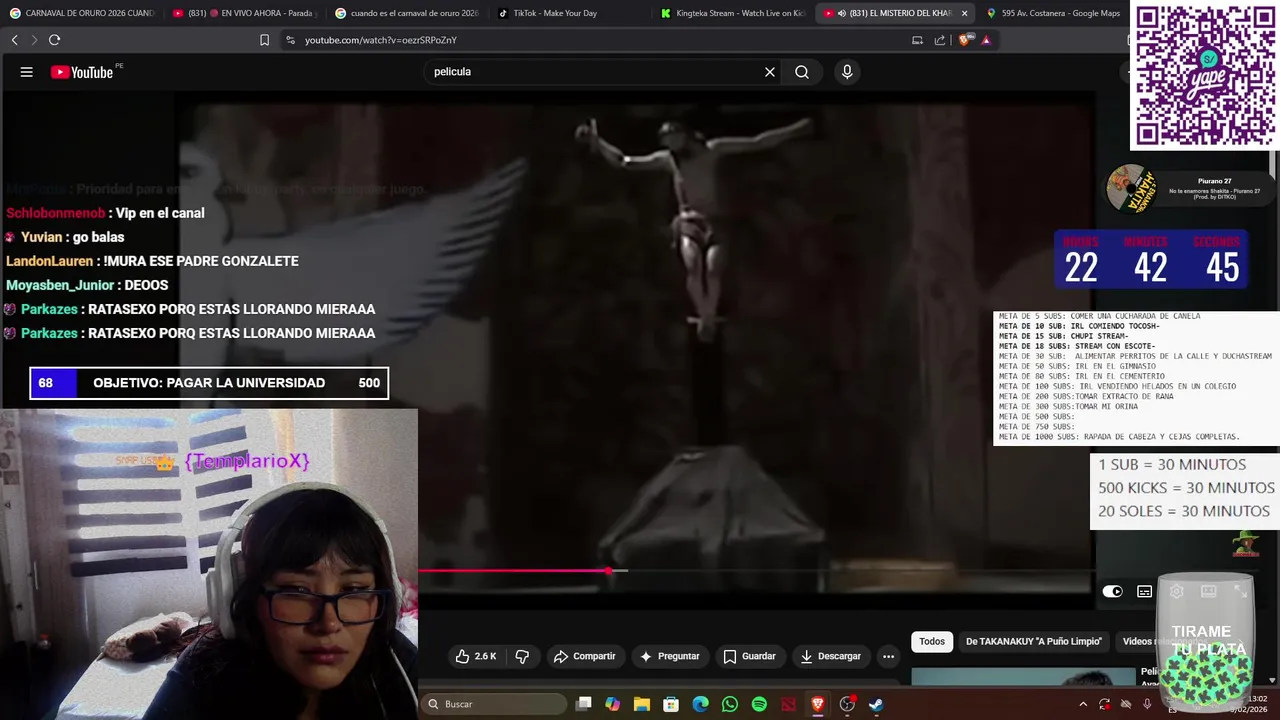This screenshot has width=1280, height=720.
Task: Click the red playhead scrubber dot
Action: [x=609, y=570]
